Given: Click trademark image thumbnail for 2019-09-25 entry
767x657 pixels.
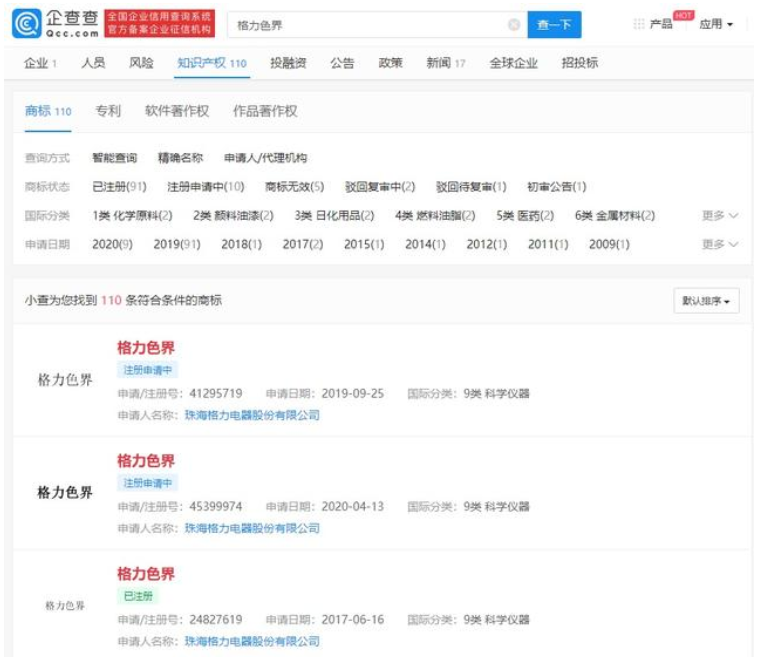Looking at the screenshot, I should pos(65,380).
